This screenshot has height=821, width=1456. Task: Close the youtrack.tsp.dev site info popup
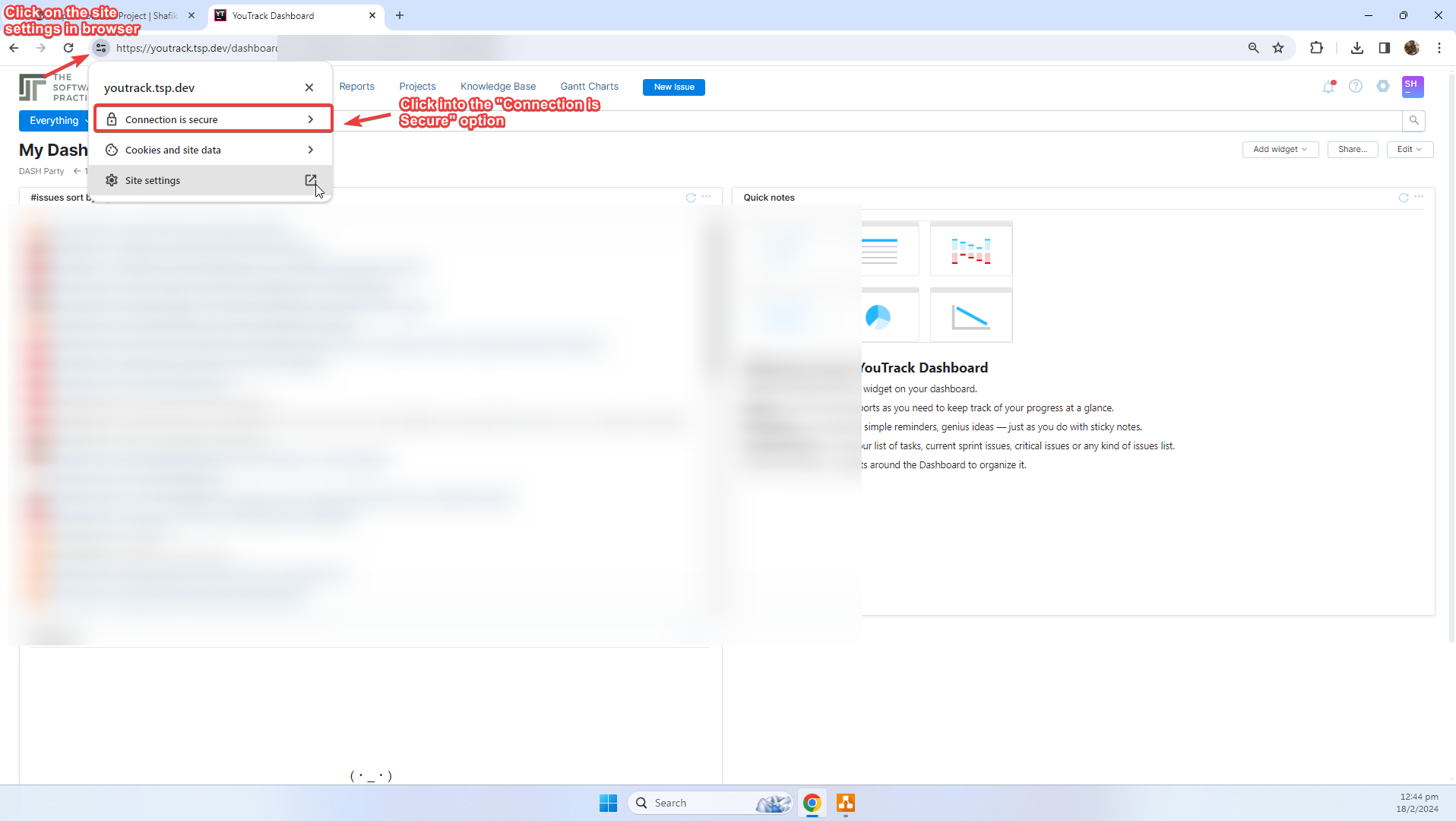tap(309, 87)
